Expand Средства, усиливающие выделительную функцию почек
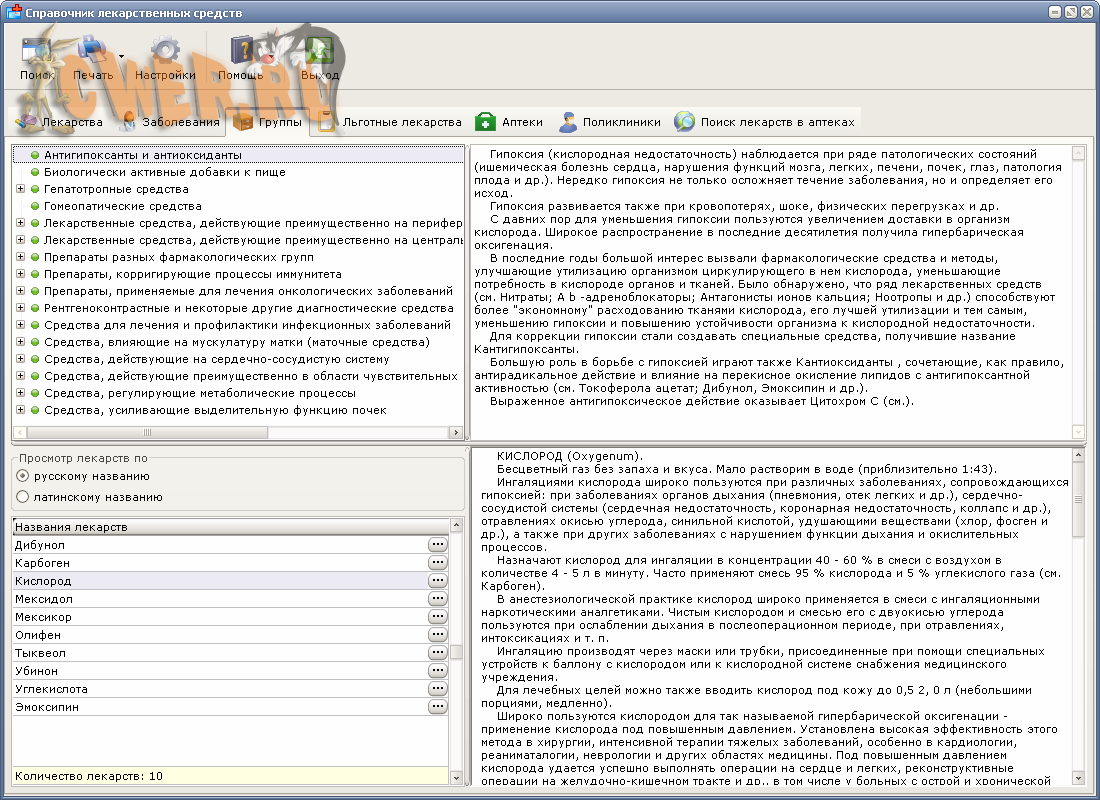The image size is (1100, 800). (x=20, y=410)
